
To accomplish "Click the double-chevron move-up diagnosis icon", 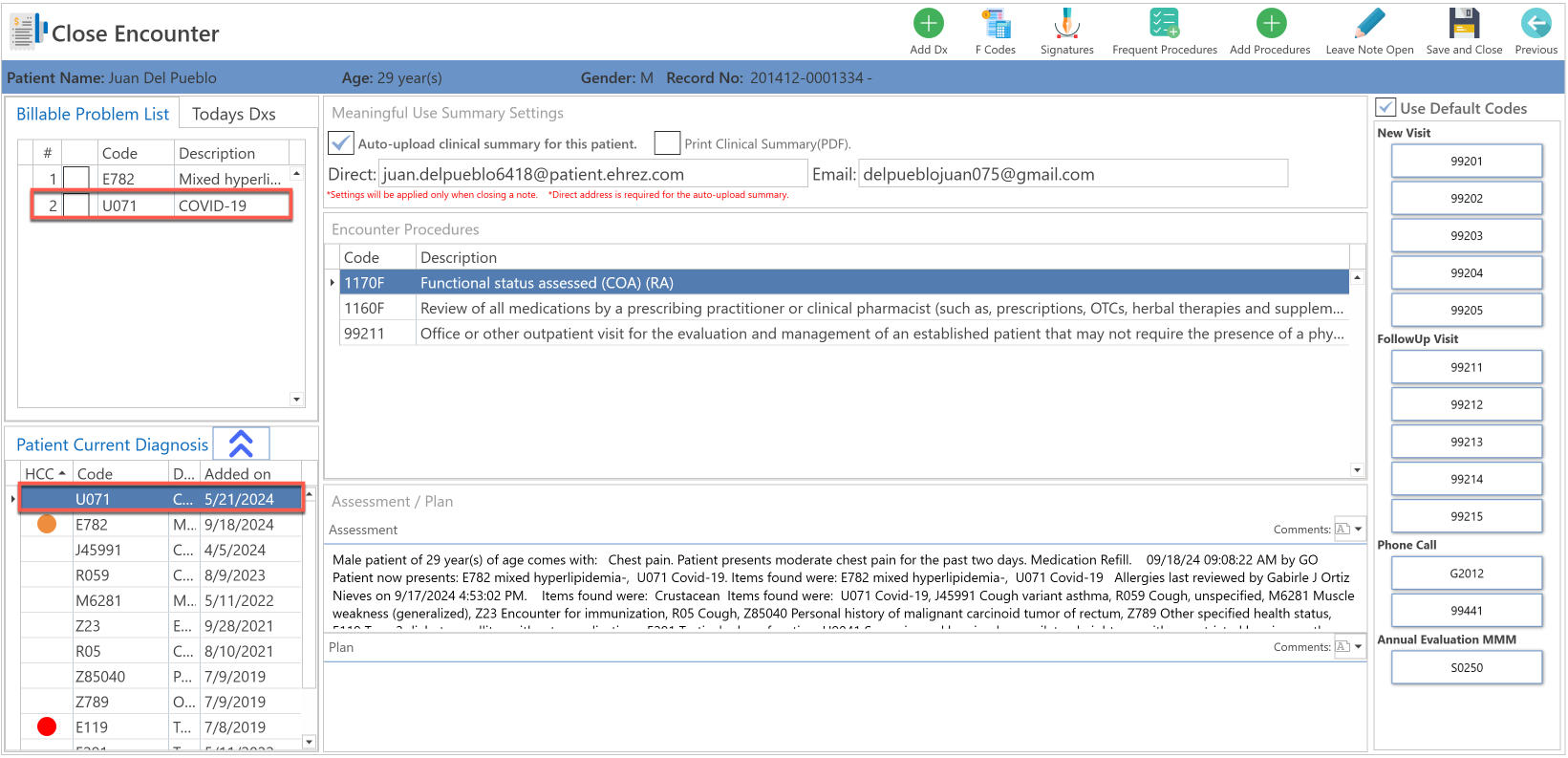I will coord(241,444).
